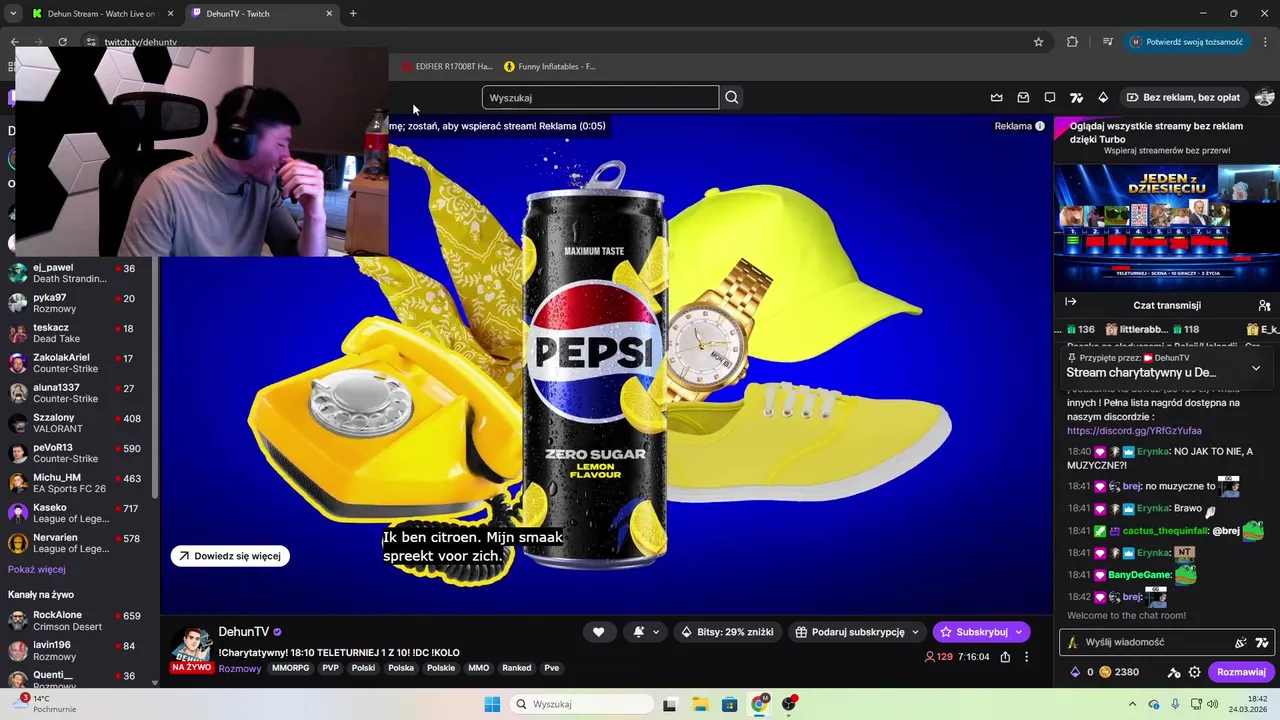This screenshot has height=720, width=1280.
Task: Open the moderator sword tools icon
Action: point(1174,672)
